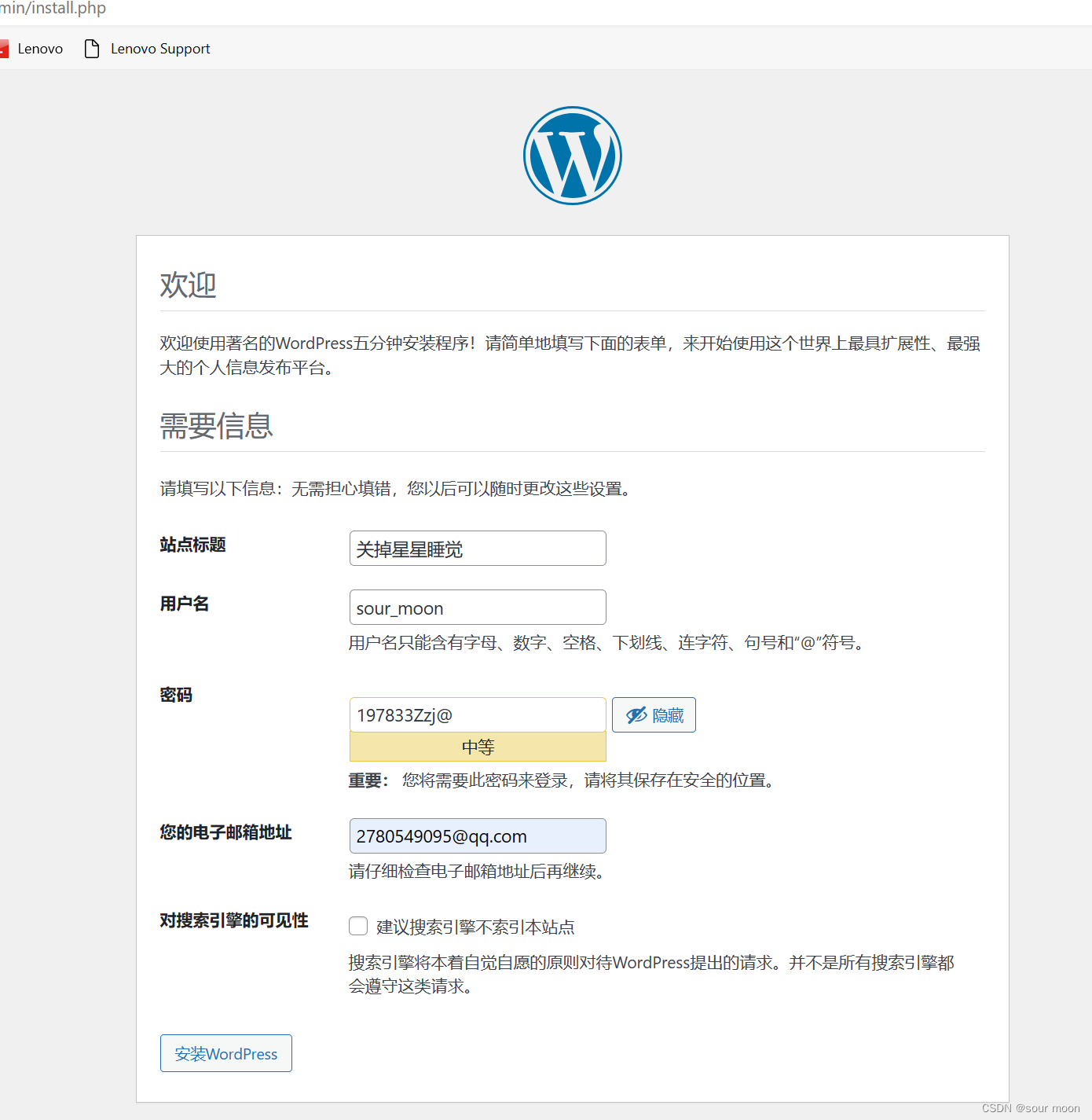The width and height of the screenshot is (1092, 1120).
Task: Click inside the password field
Action: 478,714
